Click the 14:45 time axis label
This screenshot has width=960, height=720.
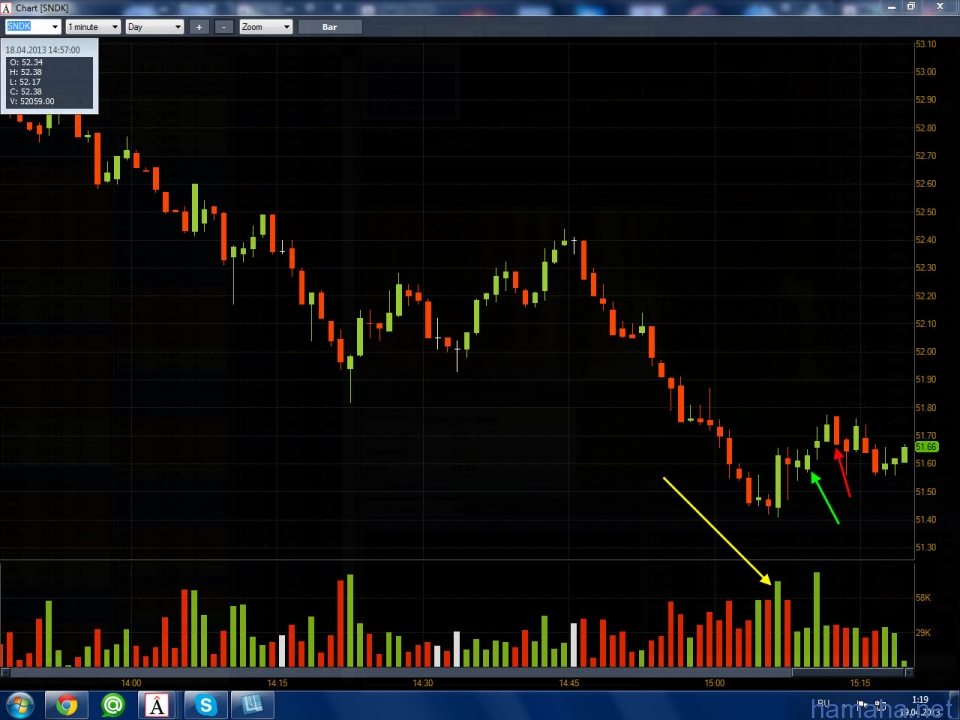coord(569,683)
